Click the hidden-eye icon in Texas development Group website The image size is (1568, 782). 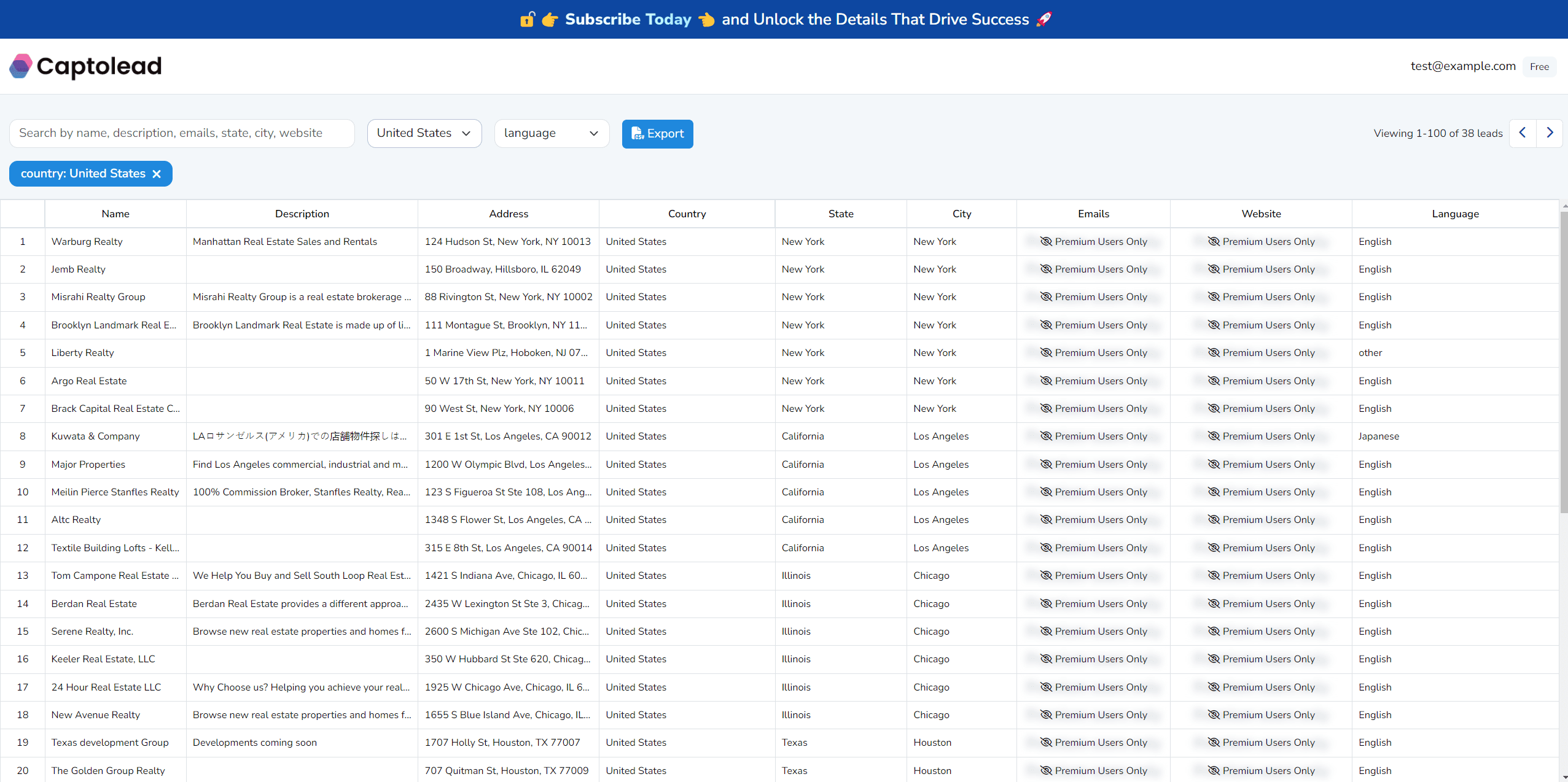(x=1214, y=742)
